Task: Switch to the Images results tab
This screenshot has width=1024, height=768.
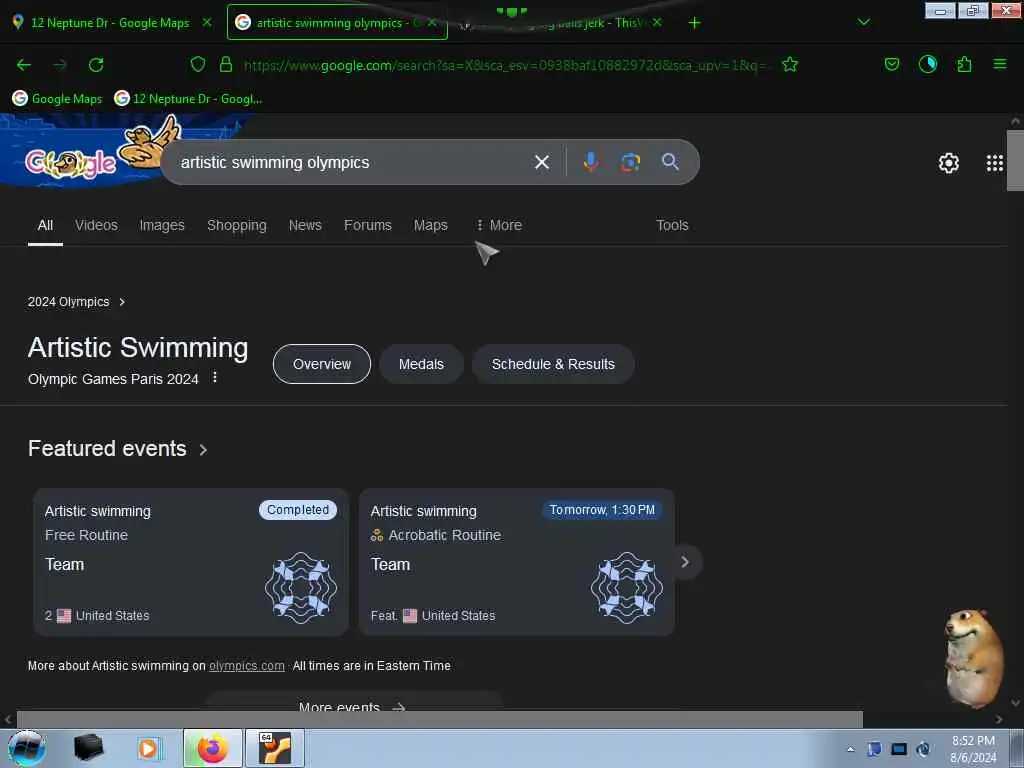Action: 162,225
